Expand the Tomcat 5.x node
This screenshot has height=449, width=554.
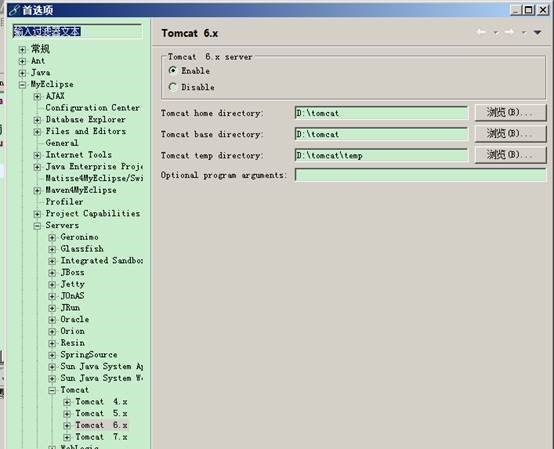click(x=67, y=414)
